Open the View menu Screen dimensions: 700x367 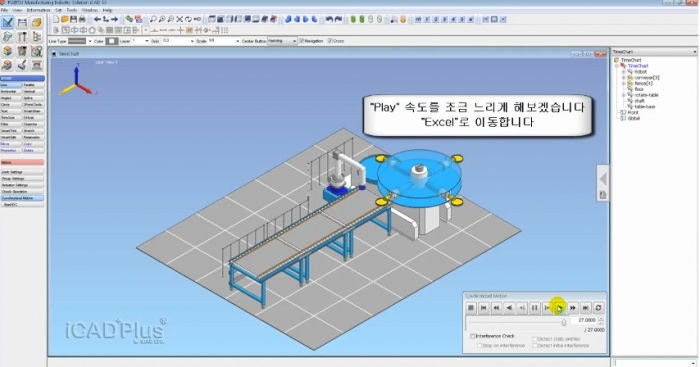pos(17,10)
